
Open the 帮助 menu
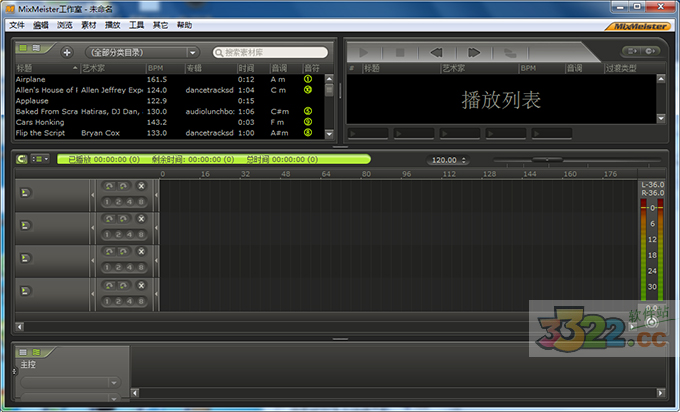184,25
